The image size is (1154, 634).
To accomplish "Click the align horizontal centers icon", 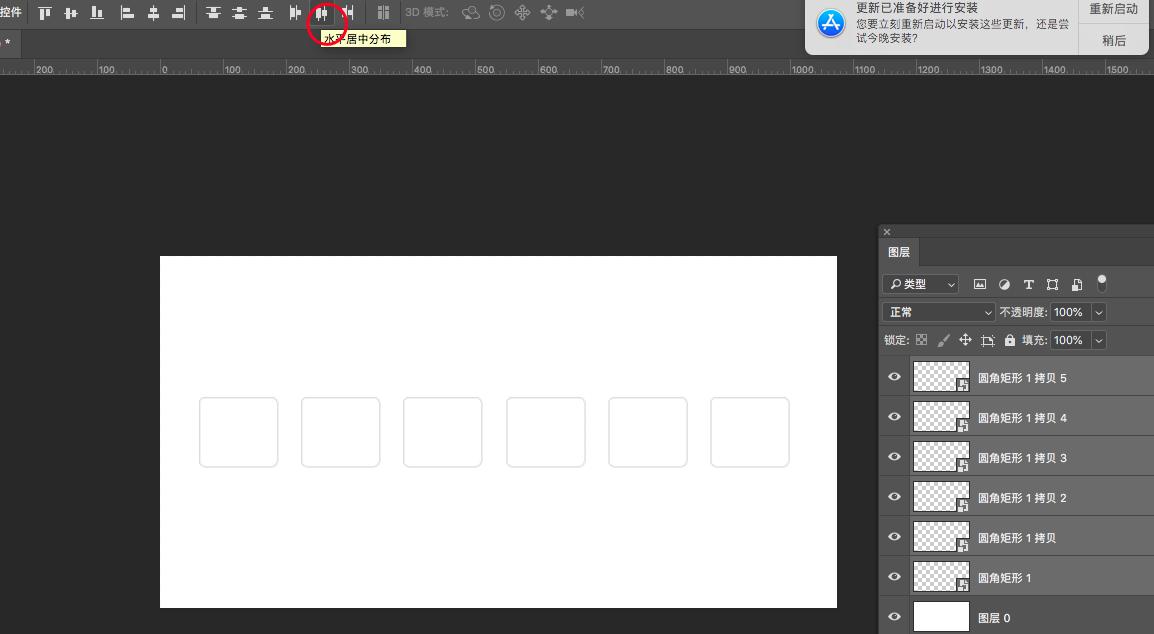I will pyautogui.click(x=153, y=13).
